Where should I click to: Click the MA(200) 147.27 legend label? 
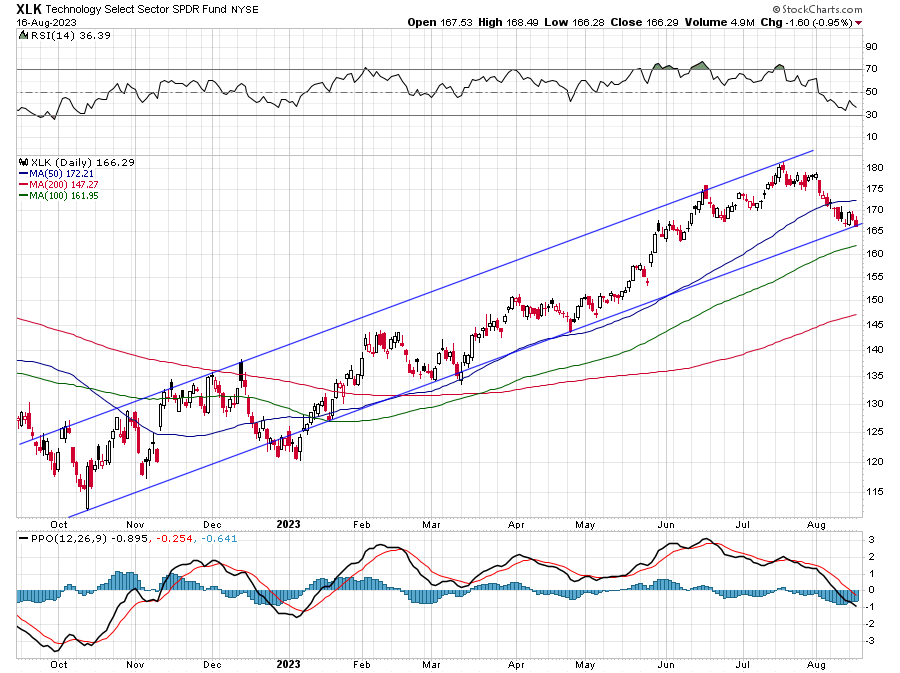coord(64,184)
